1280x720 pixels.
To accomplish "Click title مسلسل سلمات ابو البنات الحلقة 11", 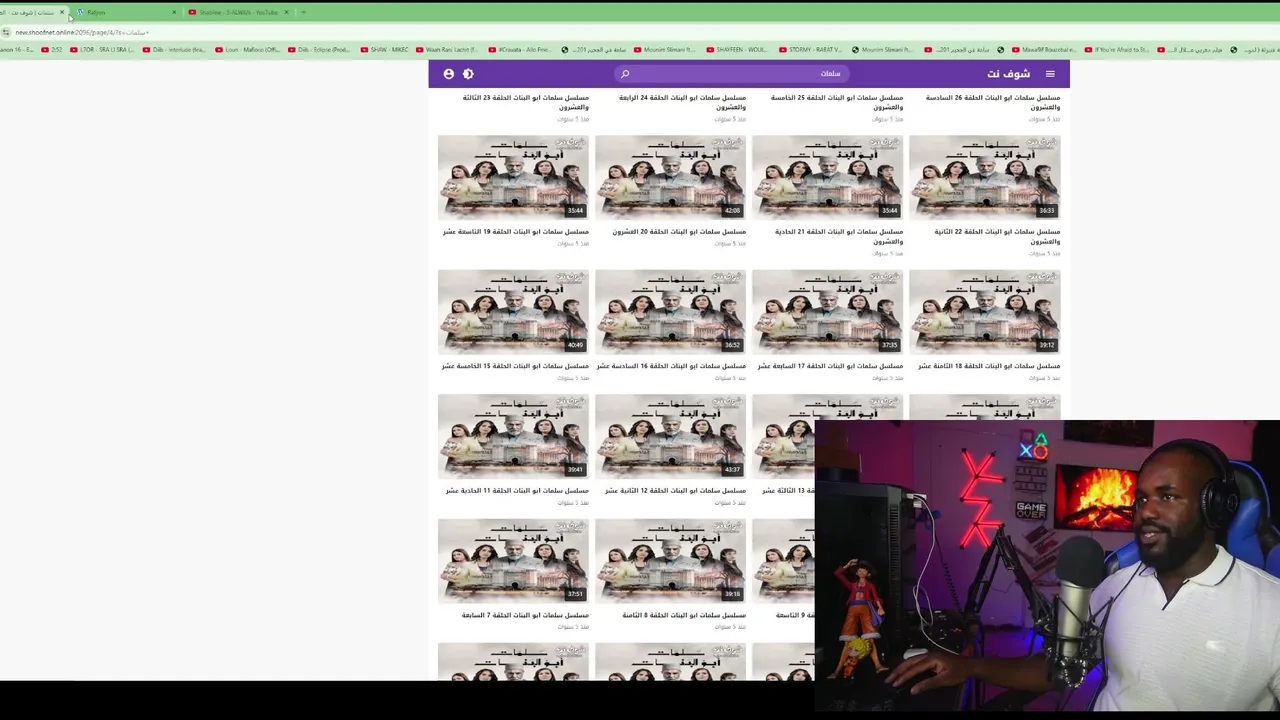I will 517,491.
